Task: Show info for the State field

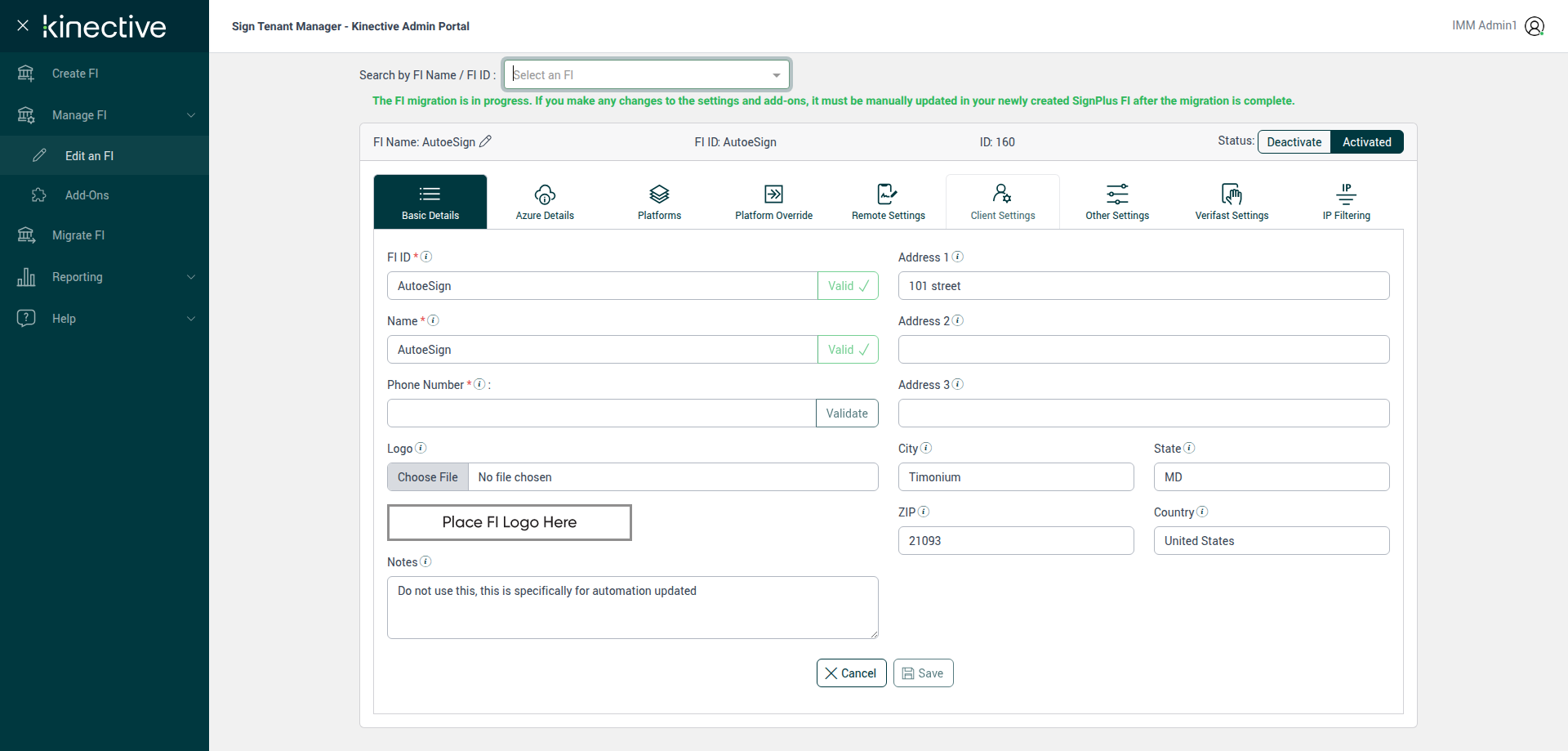Action: point(1189,448)
